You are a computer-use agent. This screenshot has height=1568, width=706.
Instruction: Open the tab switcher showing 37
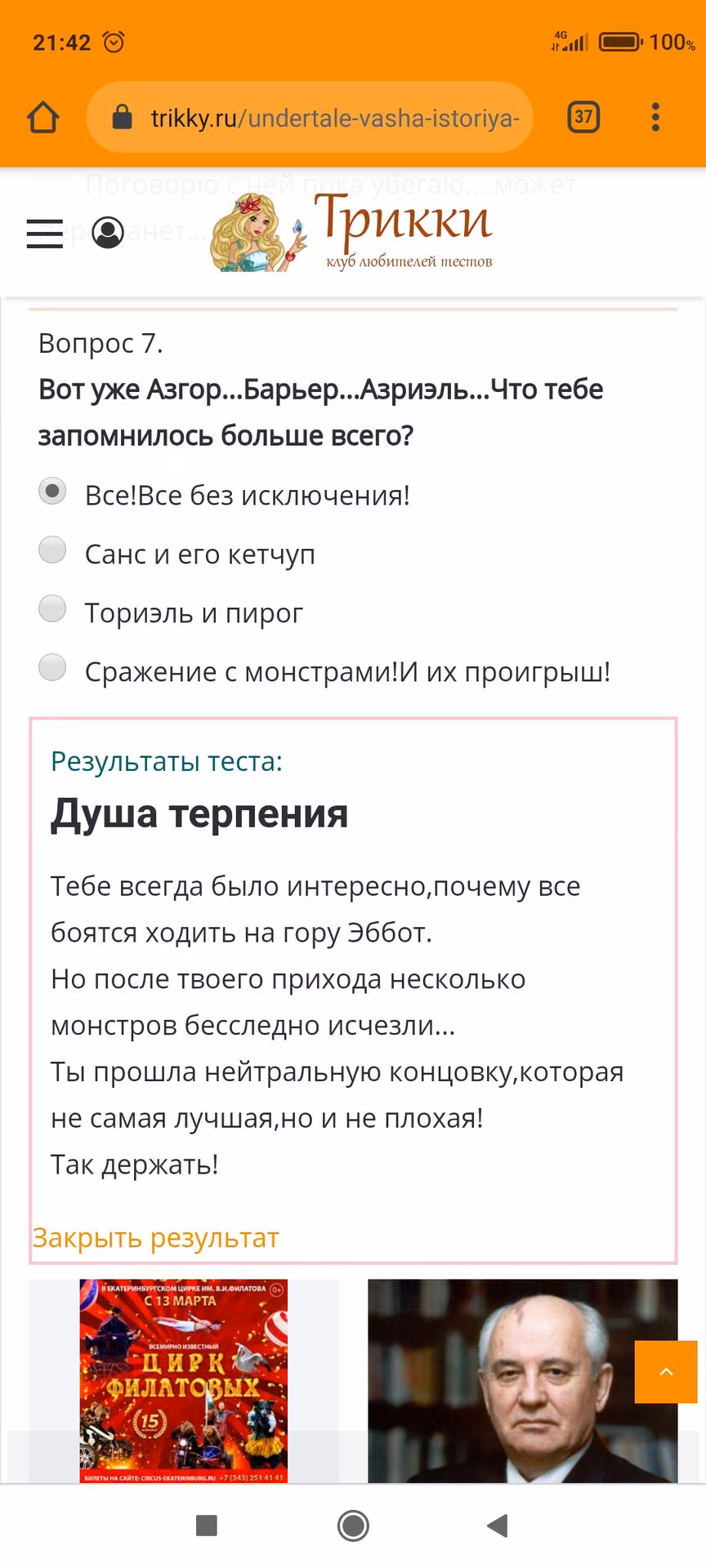click(x=583, y=118)
